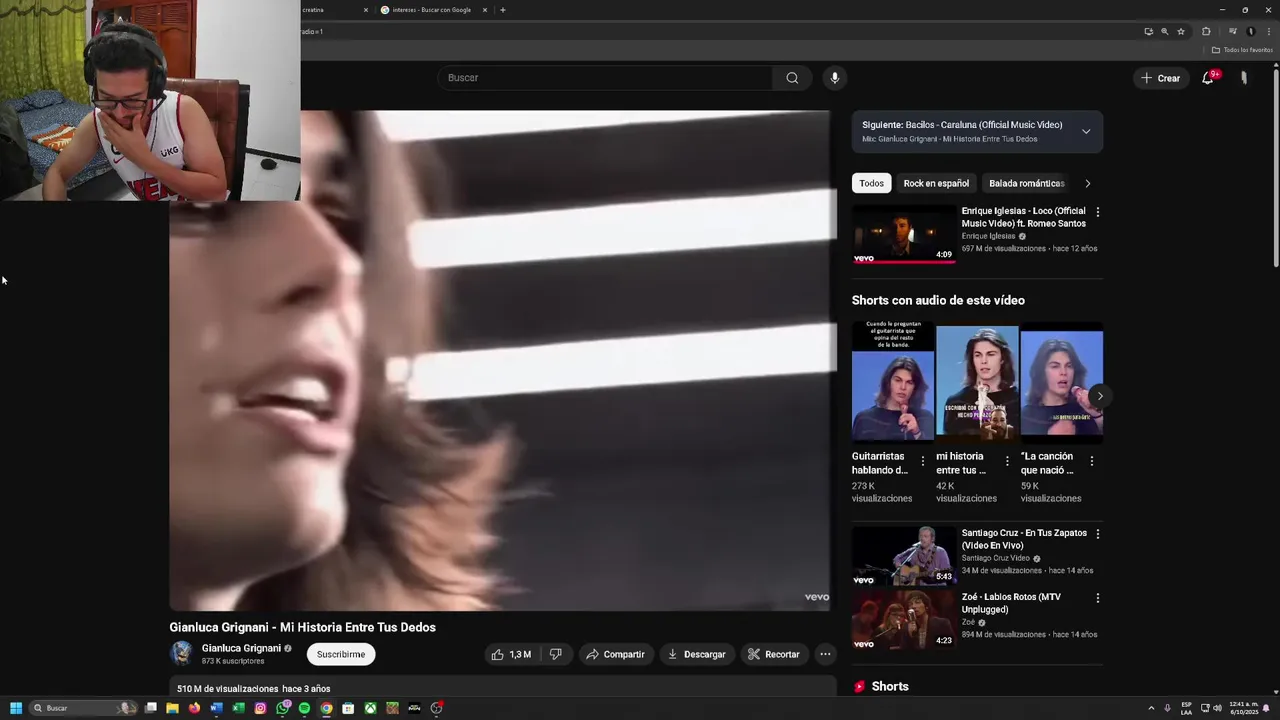
Task: Start voice search with microphone icon
Action: (x=834, y=78)
